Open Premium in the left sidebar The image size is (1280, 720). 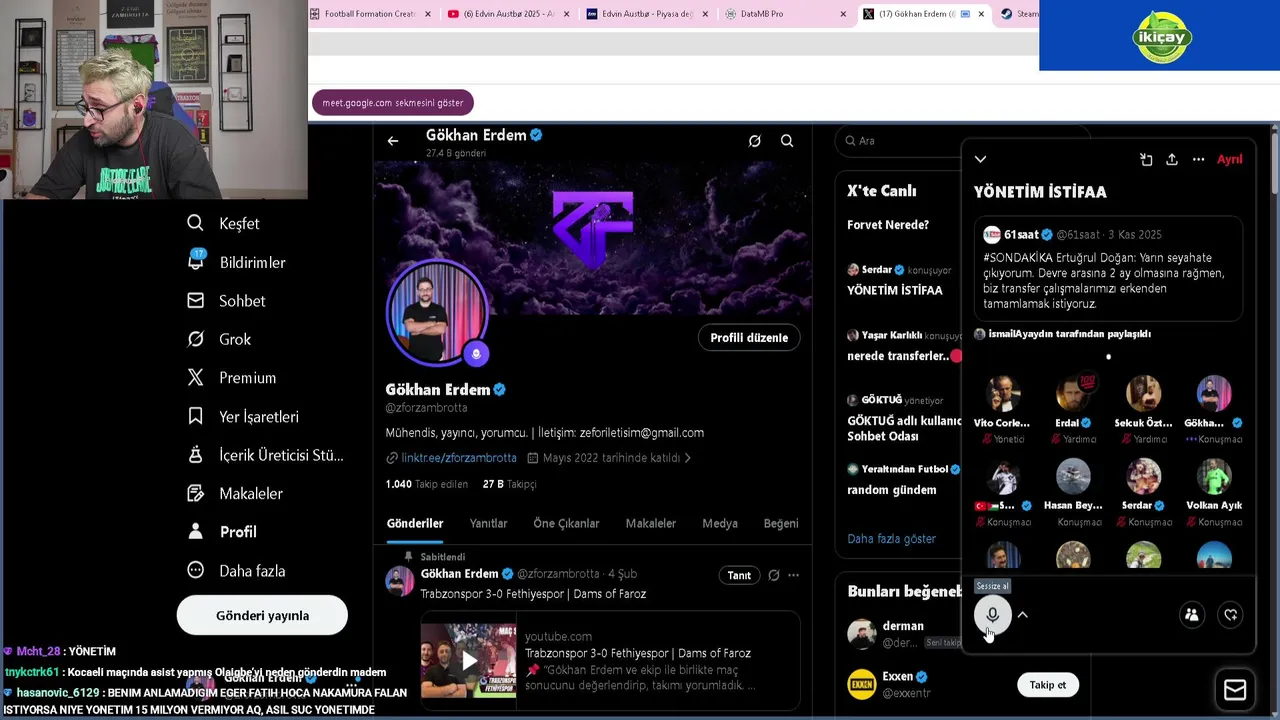pos(231,377)
